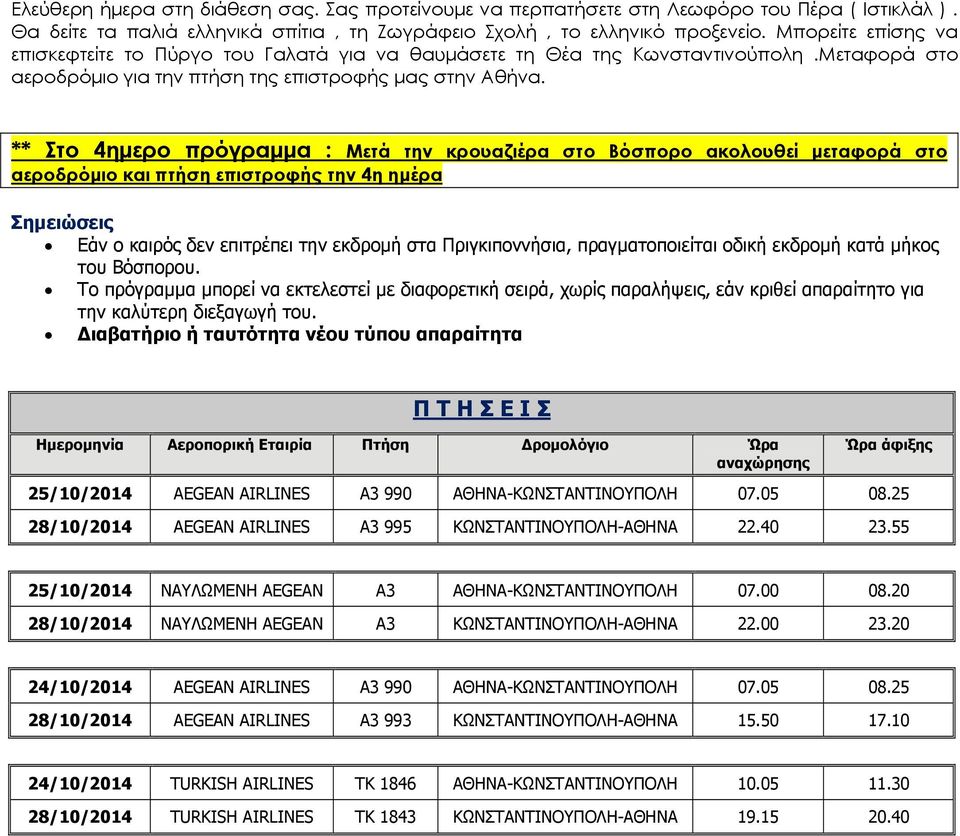The height and width of the screenshot is (836, 960).
Task: Click the bullet about διαφορετική σειρά program
Action: pos(500,301)
